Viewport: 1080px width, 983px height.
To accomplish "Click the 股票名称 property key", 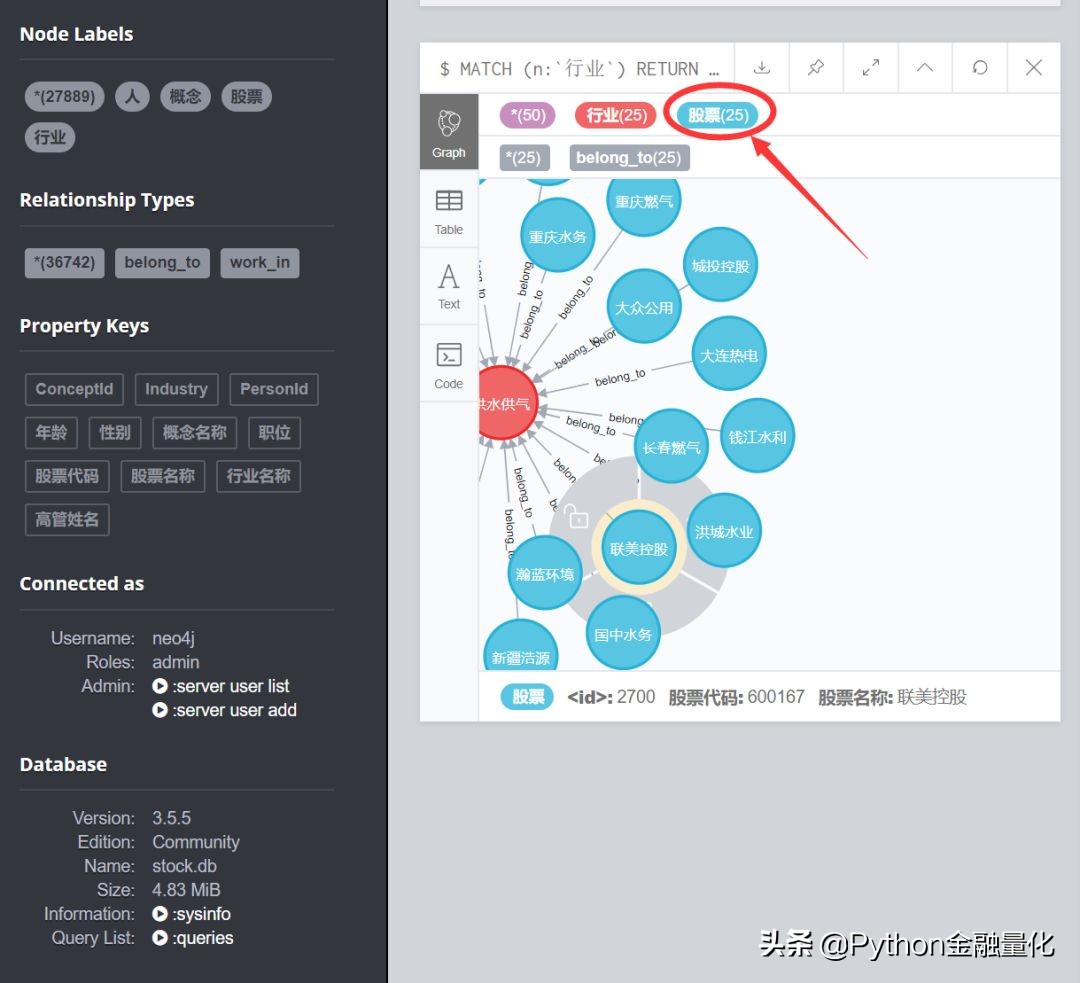I will coord(163,476).
